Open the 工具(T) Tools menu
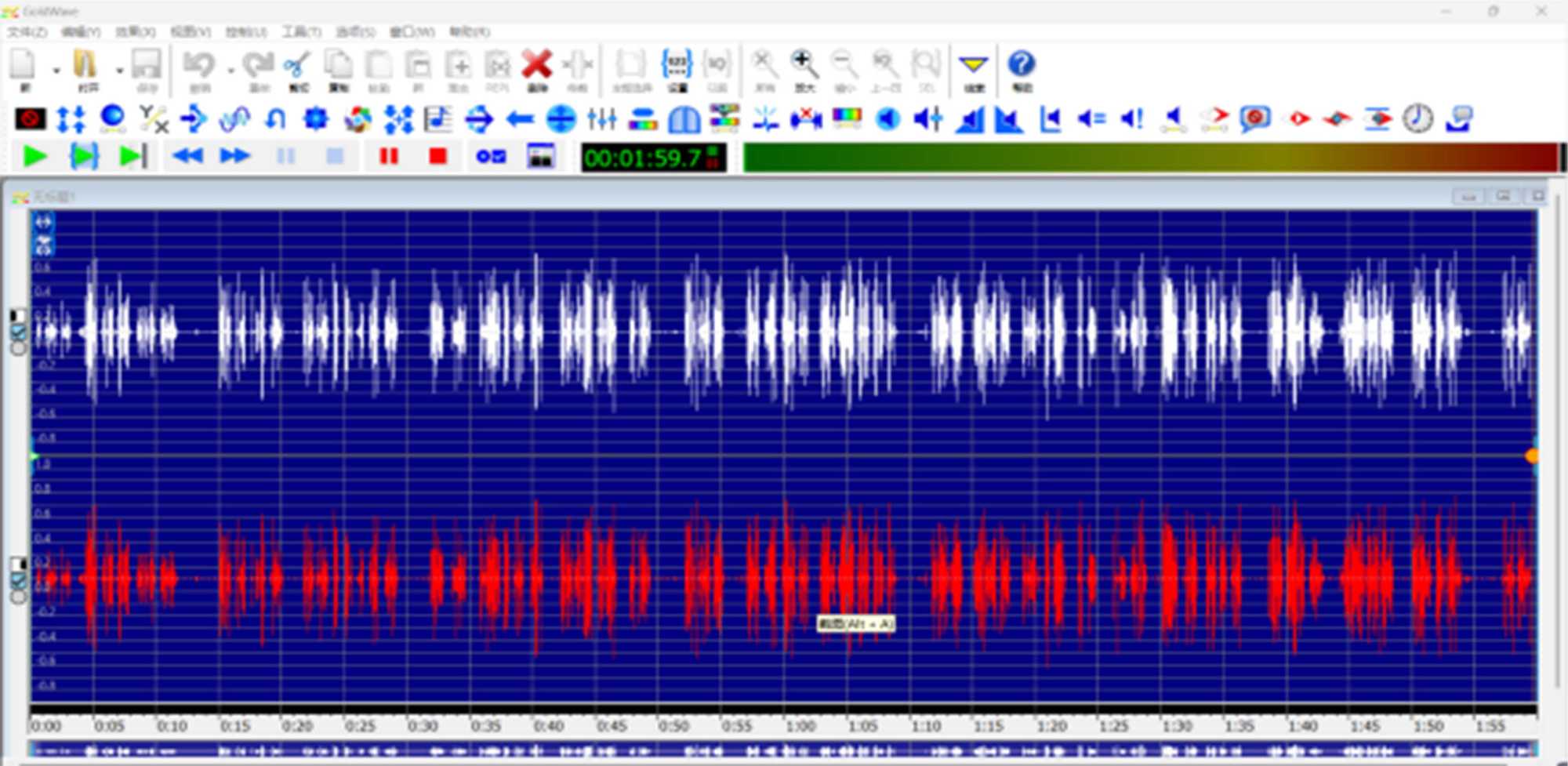Viewport: 1568px width, 766px height. pos(302,32)
